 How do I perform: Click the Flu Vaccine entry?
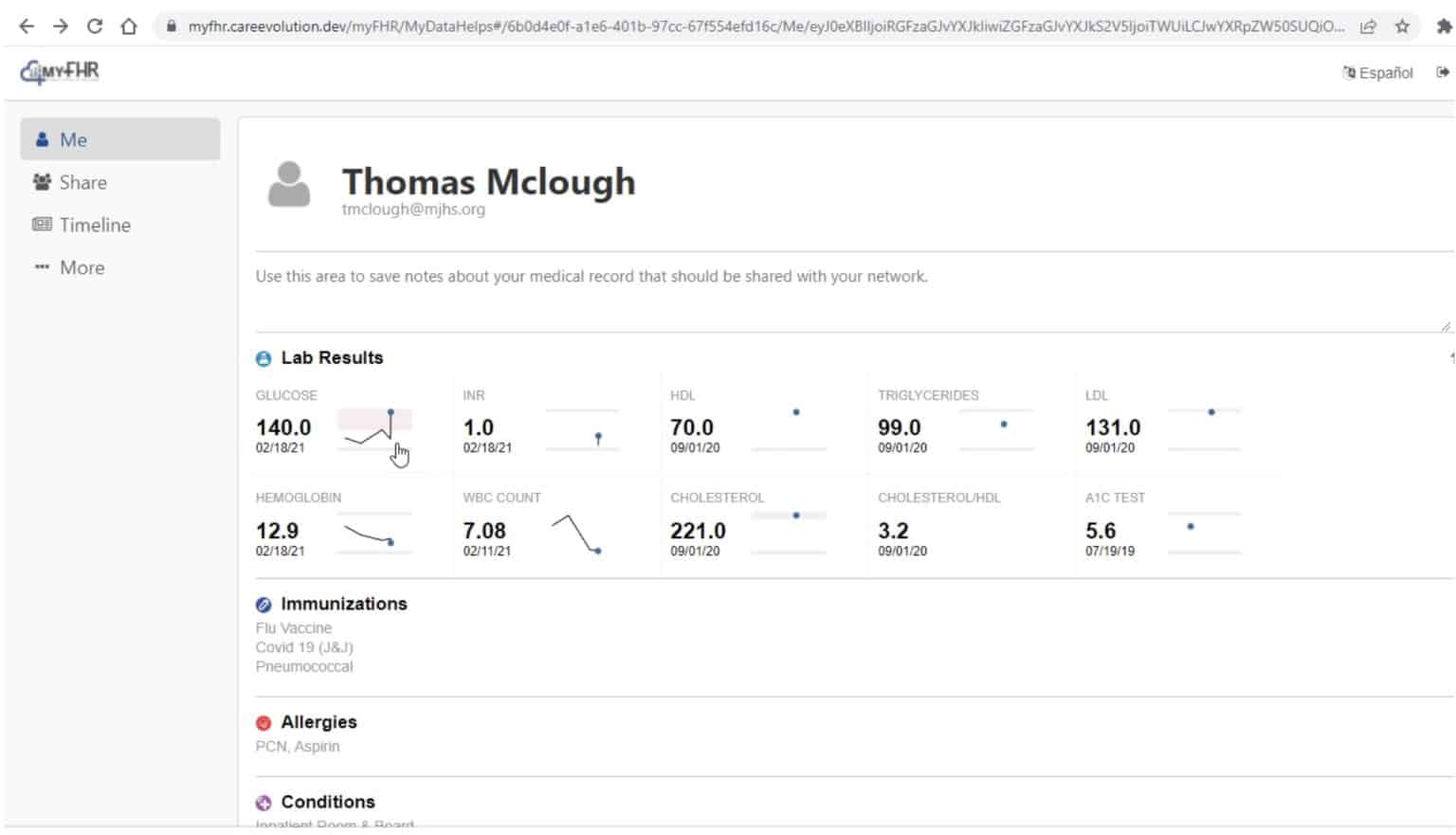(x=293, y=627)
